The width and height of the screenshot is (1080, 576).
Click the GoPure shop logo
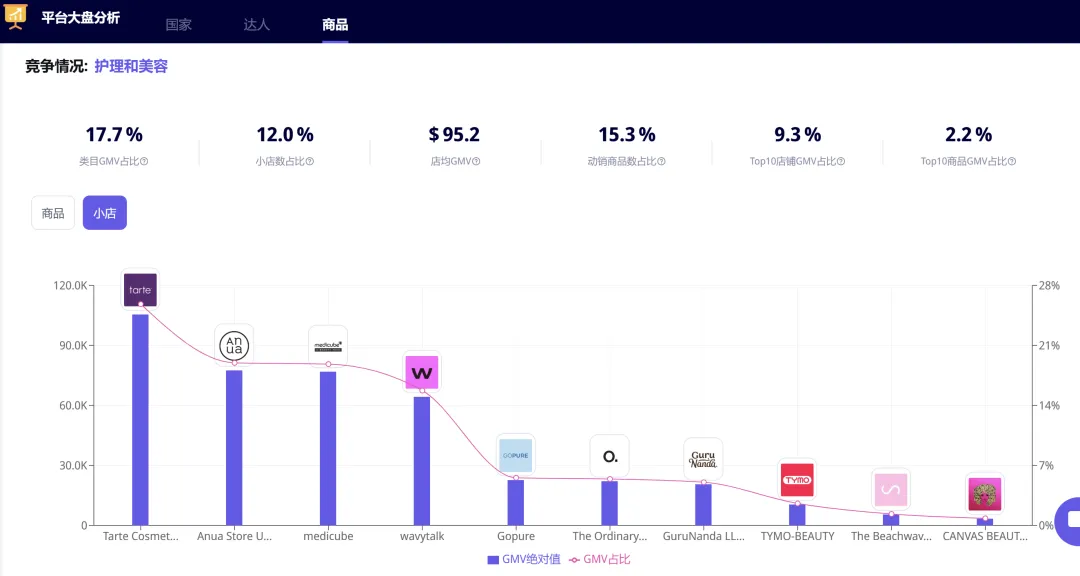coord(515,455)
